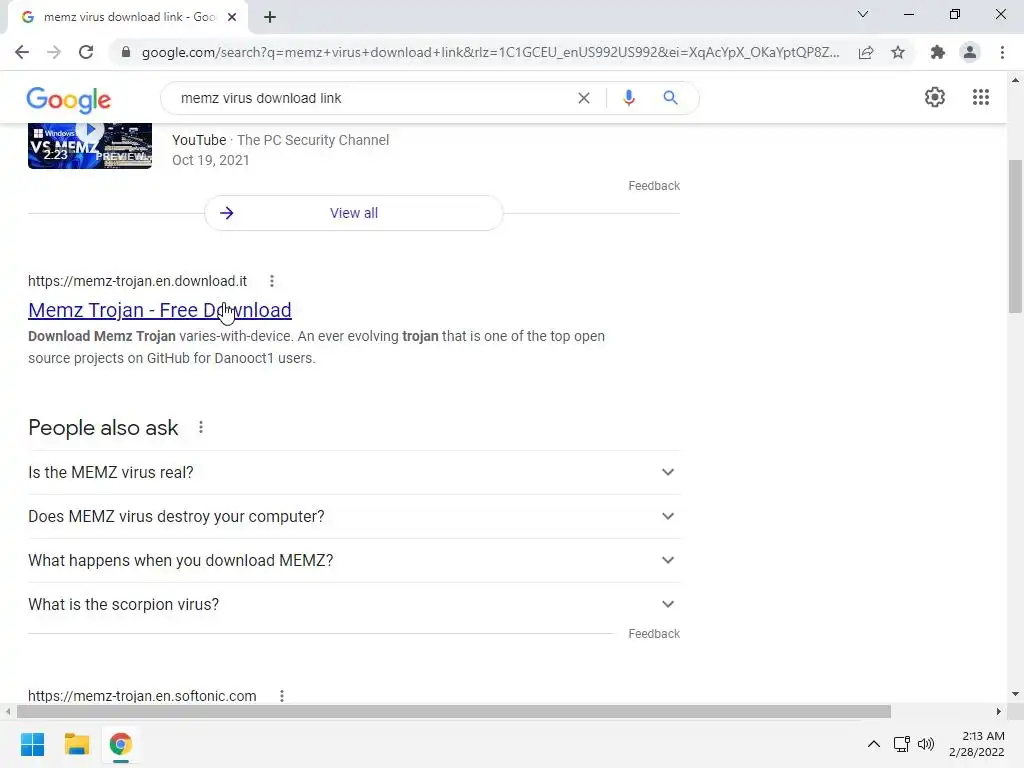Open a new browser tab

tap(270, 17)
